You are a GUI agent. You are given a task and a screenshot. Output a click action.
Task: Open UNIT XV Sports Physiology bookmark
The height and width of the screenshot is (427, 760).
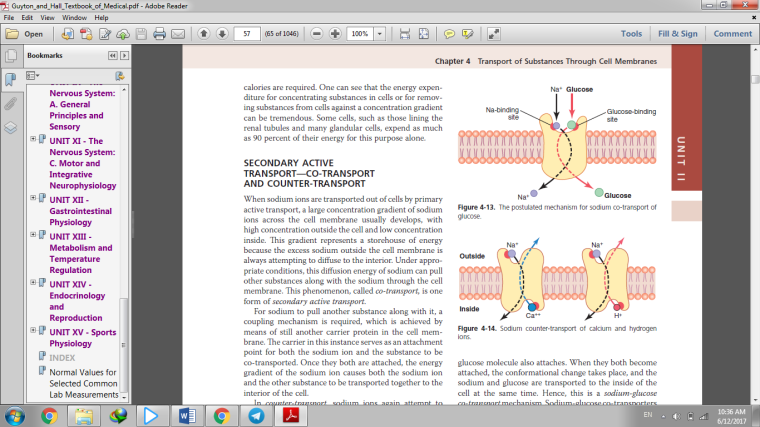click(x=82, y=338)
